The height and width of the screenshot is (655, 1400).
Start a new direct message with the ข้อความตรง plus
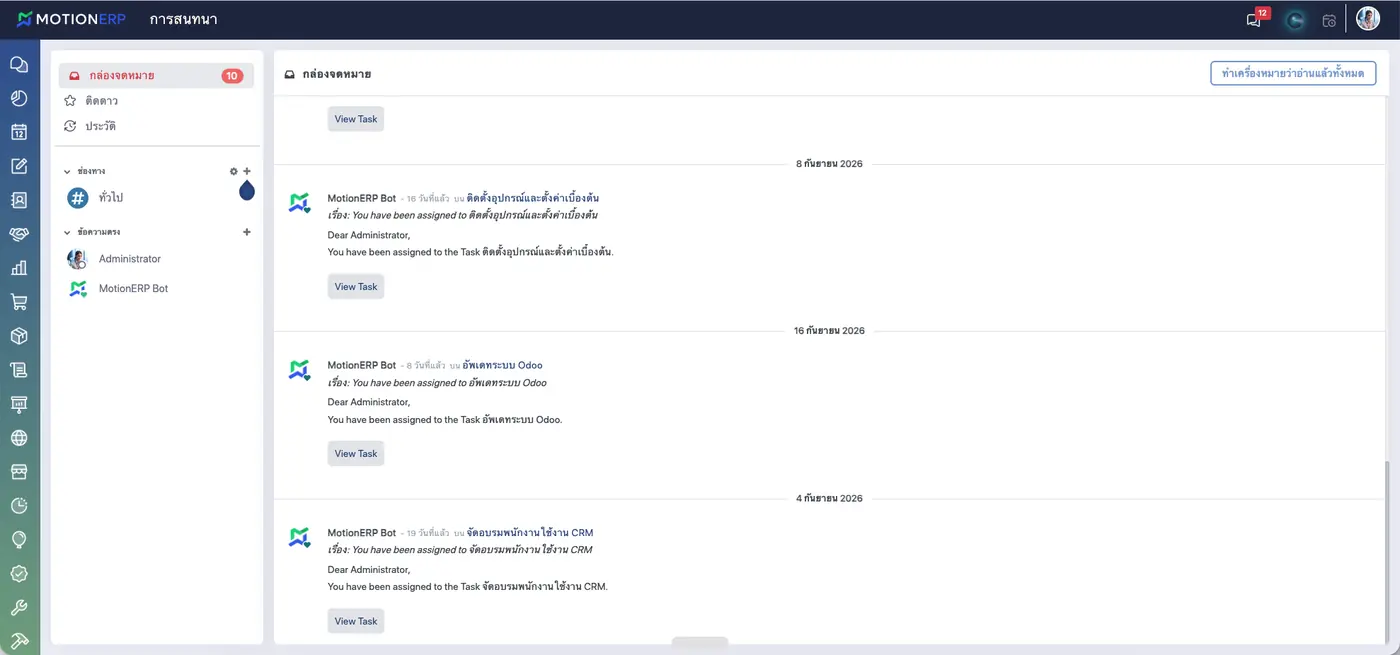coord(247,232)
